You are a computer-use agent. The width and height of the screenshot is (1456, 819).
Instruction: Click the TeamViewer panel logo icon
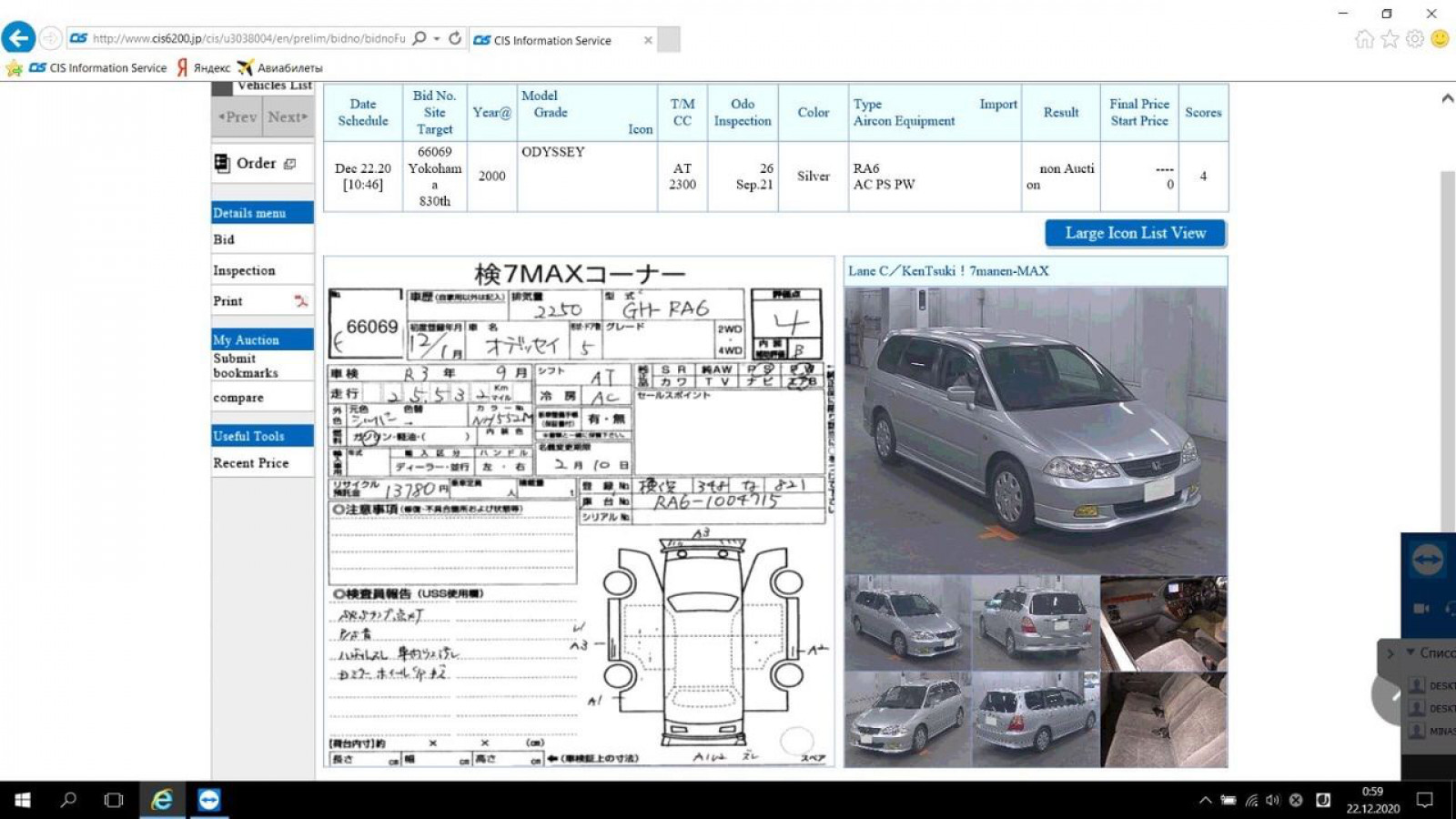coord(1426,560)
